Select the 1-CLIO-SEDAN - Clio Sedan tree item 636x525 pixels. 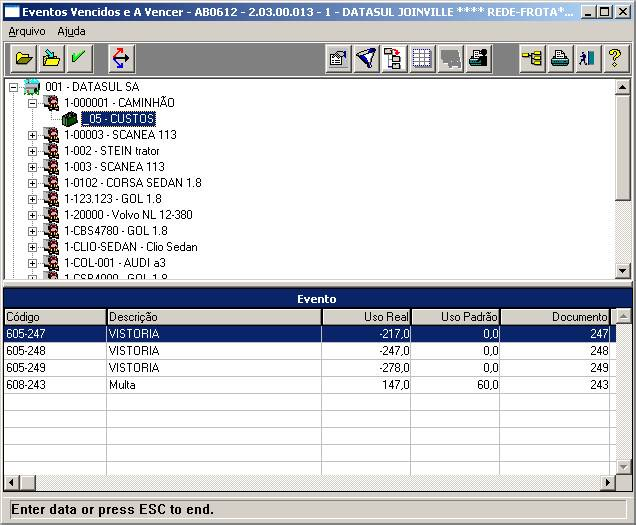click(131, 247)
